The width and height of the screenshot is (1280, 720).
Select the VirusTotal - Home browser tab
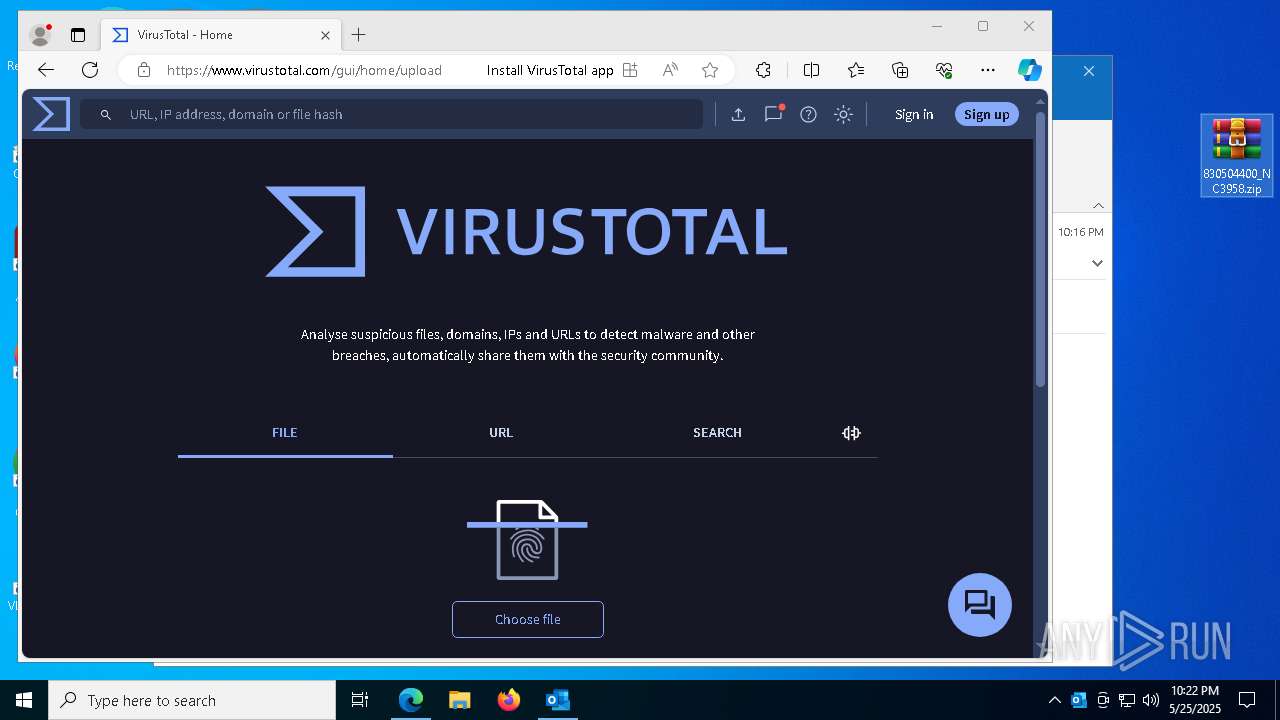click(221, 35)
